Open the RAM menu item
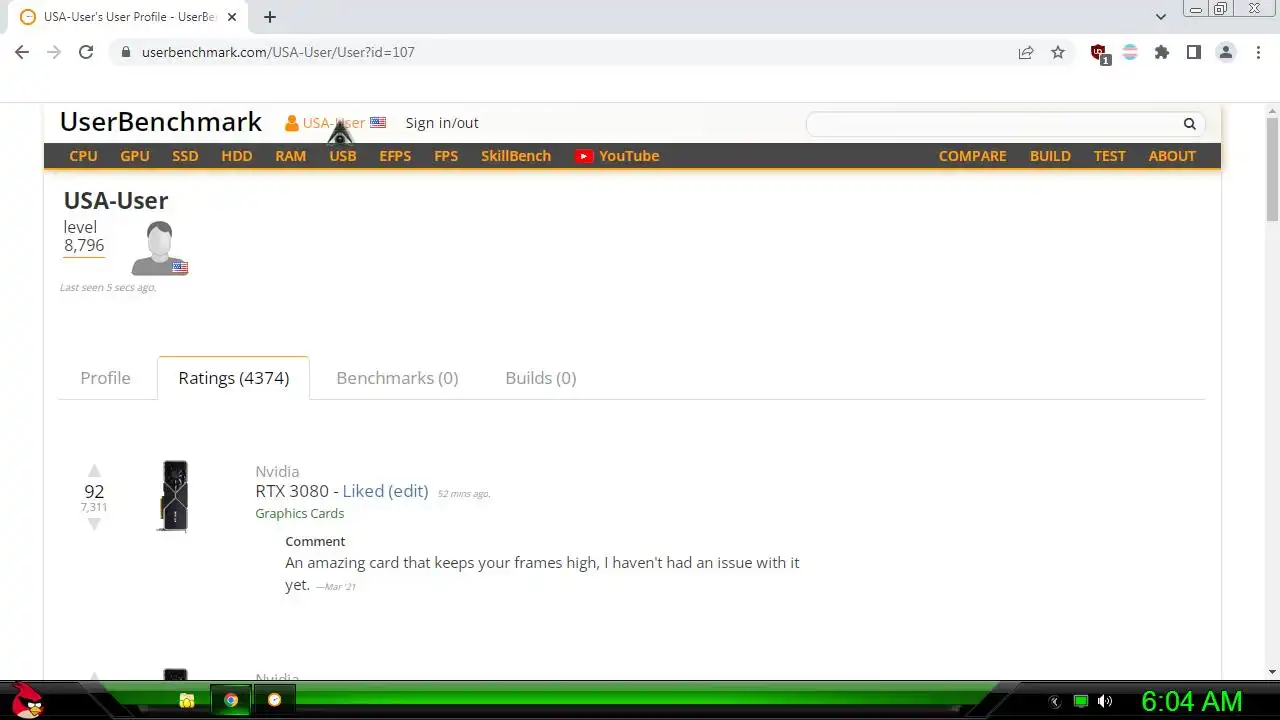The height and width of the screenshot is (720, 1280). point(291,156)
